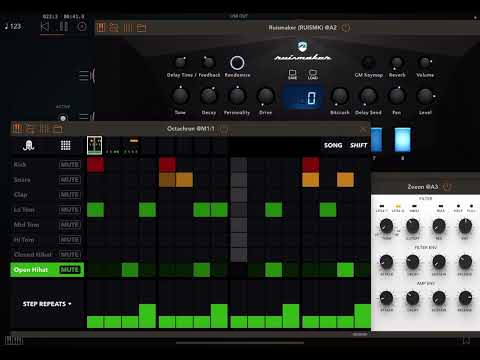The image size is (480, 360).
Task: Mute the Snare track
Action: point(70,180)
